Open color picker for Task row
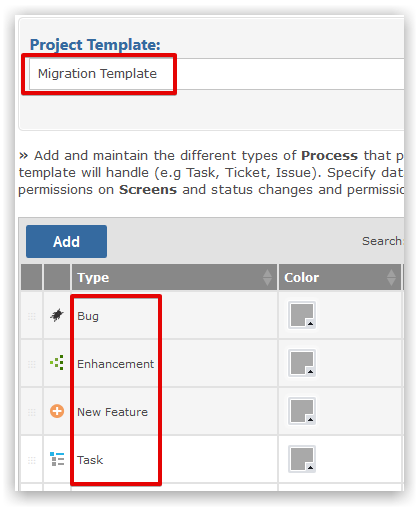Screen dimensions: 419x511 302,459
